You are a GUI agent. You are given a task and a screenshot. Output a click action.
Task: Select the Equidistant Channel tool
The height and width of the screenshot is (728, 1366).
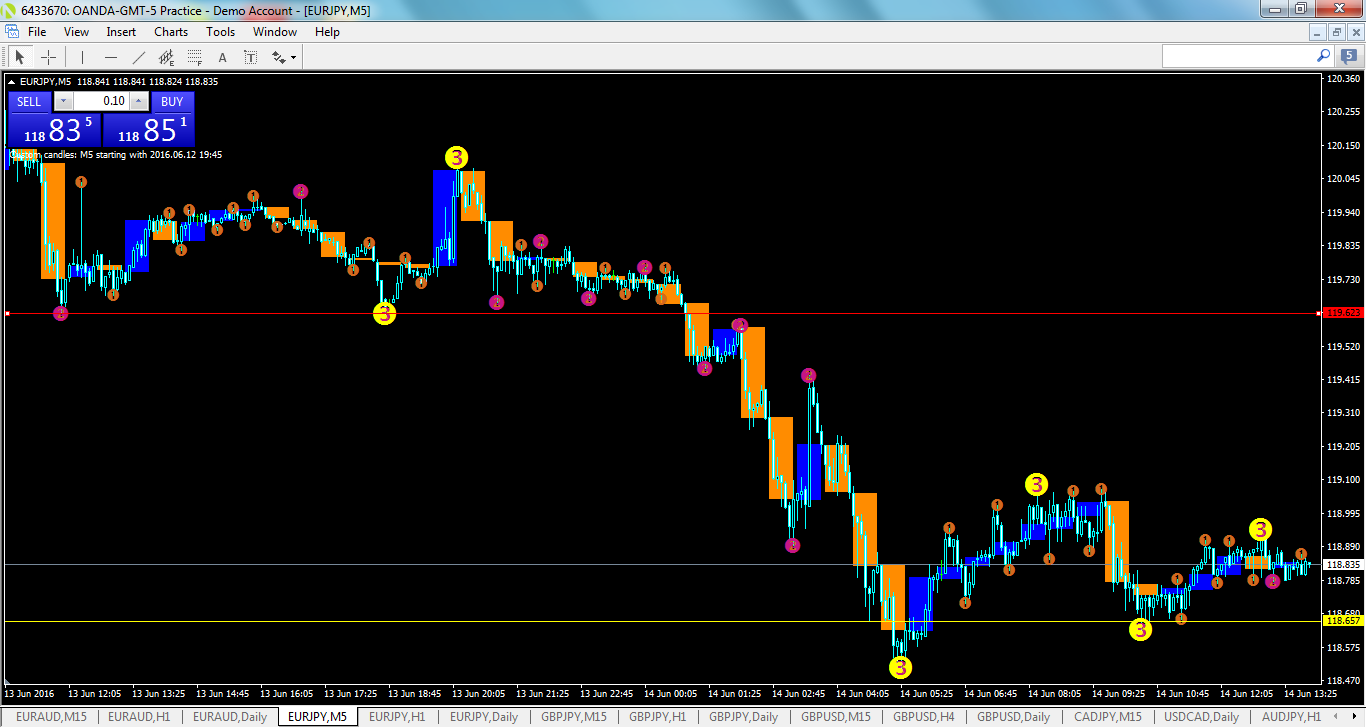pyautogui.click(x=167, y=56)
